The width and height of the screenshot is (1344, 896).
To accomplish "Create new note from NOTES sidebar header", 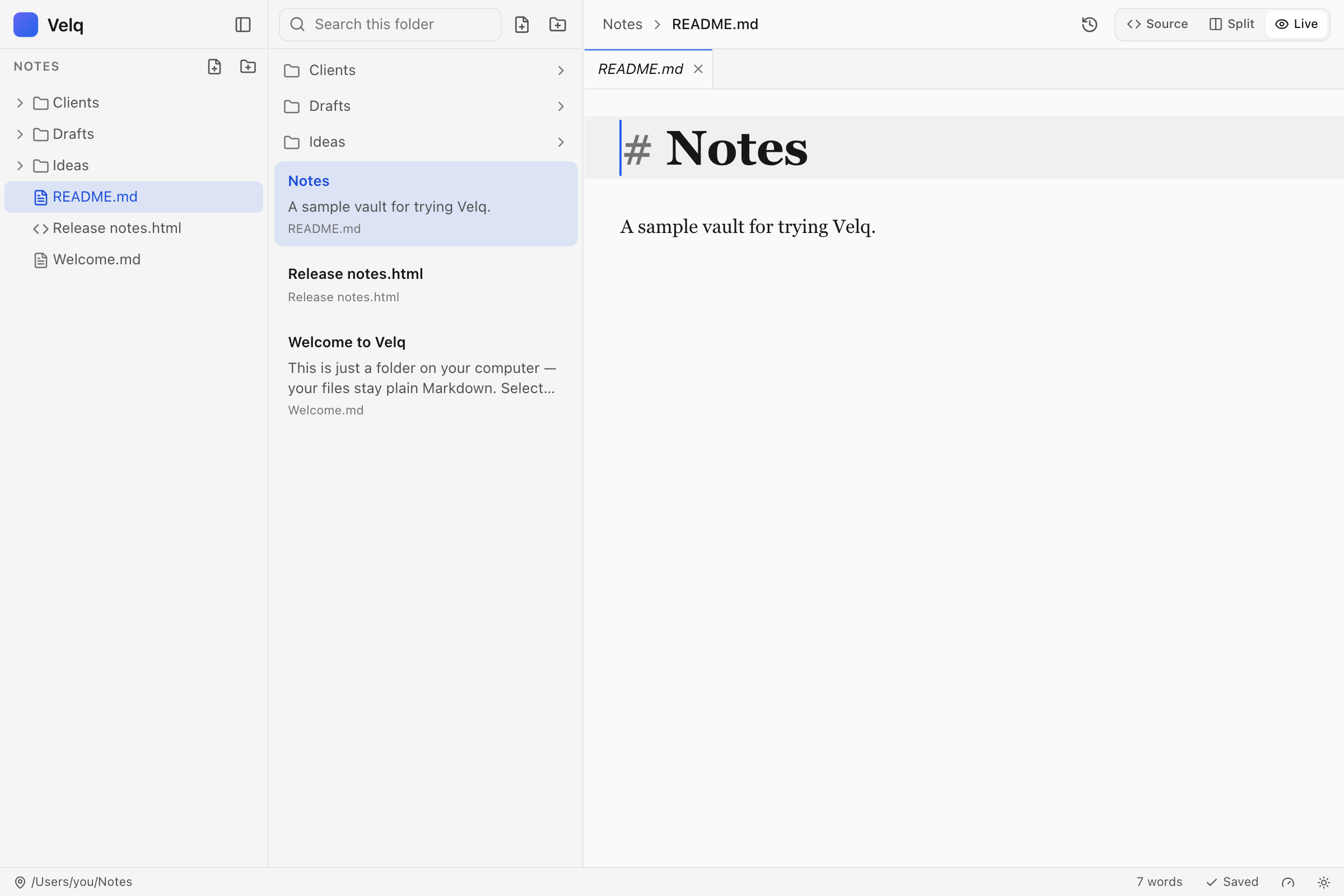I will (x=214, y=66).
